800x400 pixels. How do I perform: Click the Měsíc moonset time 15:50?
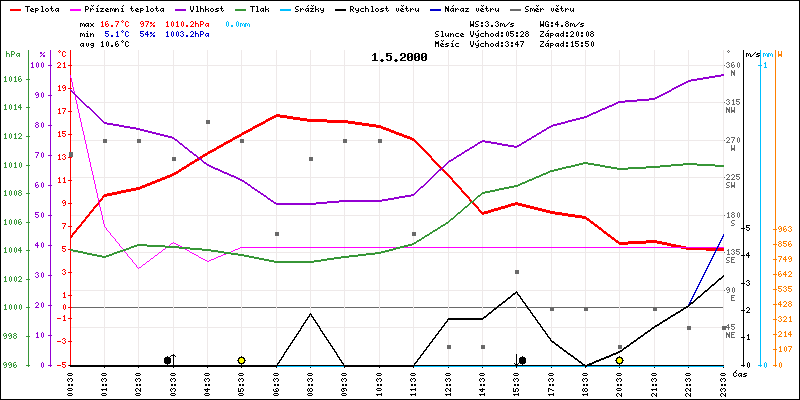[581, 43]
